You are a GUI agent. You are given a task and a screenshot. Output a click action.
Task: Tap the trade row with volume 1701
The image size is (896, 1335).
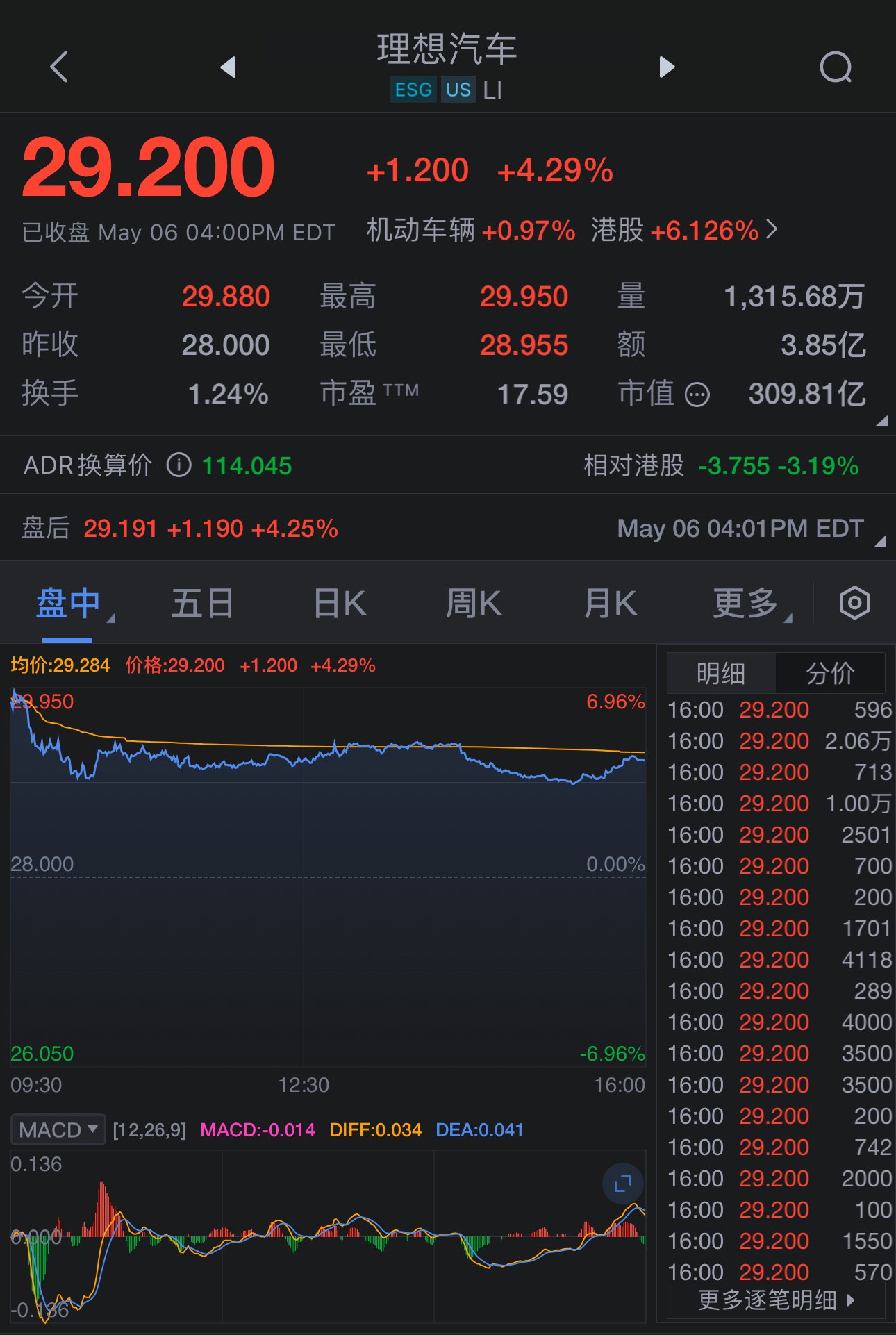tap(779, 929)
